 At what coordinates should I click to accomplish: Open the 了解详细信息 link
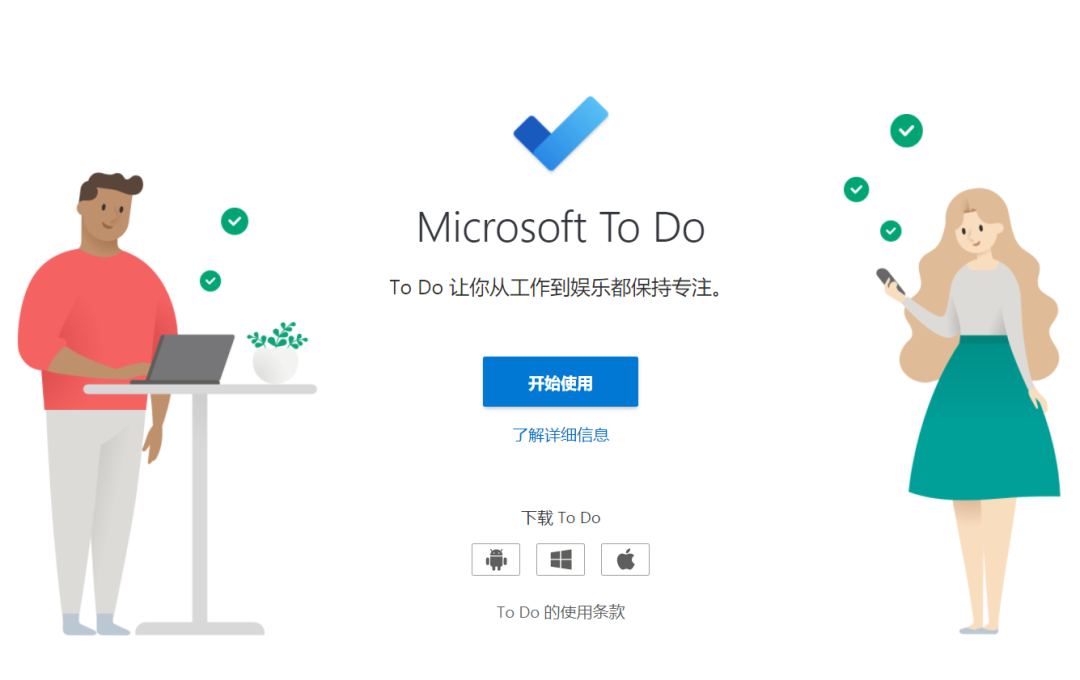point(560,435)
